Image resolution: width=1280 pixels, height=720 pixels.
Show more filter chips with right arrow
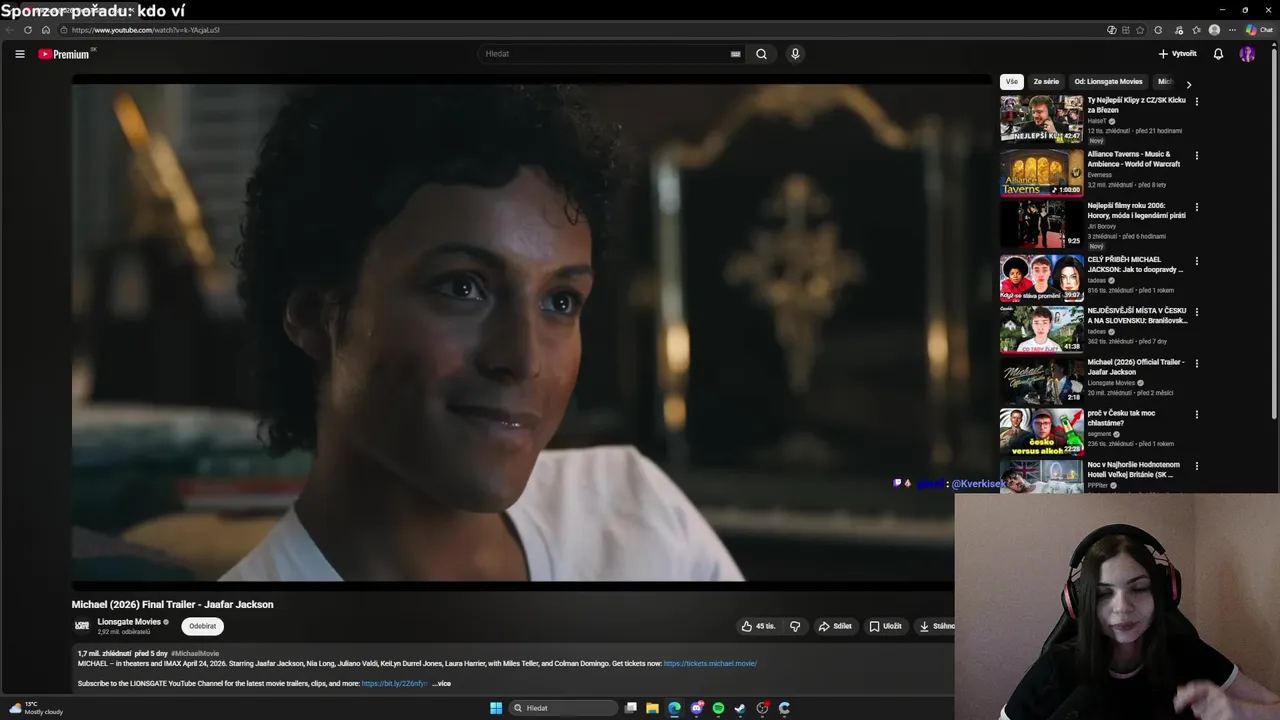1189,84
